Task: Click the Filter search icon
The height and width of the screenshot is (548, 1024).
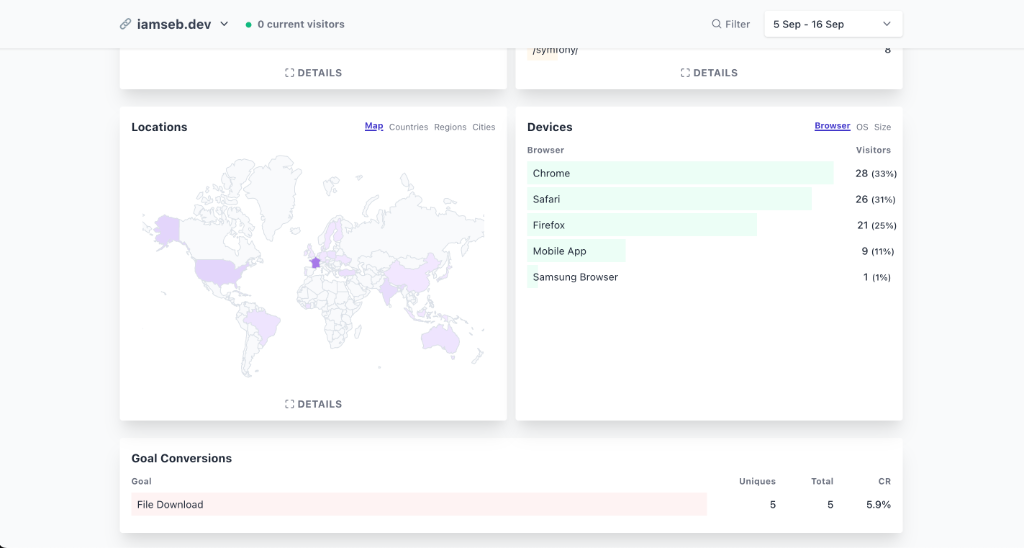Action: pyautogui.click(x=716, y=24)
